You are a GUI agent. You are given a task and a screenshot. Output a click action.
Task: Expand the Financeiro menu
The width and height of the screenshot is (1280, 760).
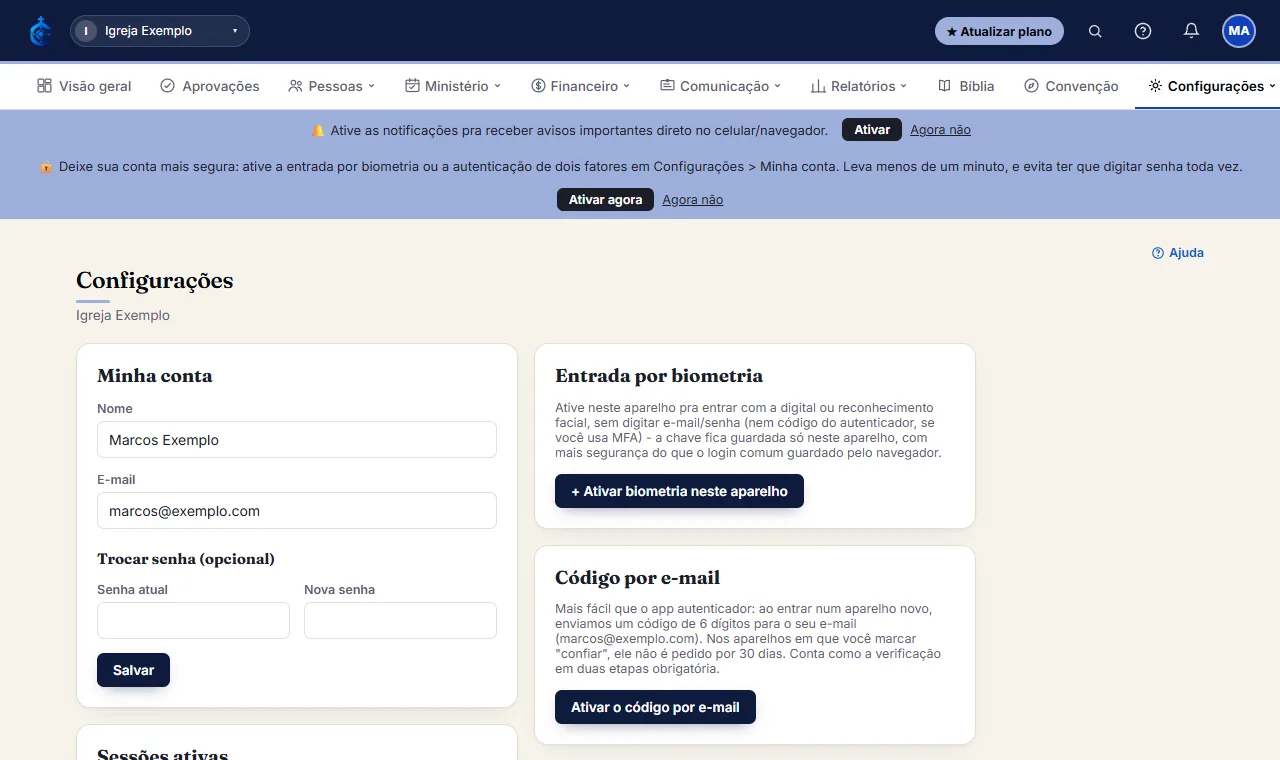(x=581, y=86)
